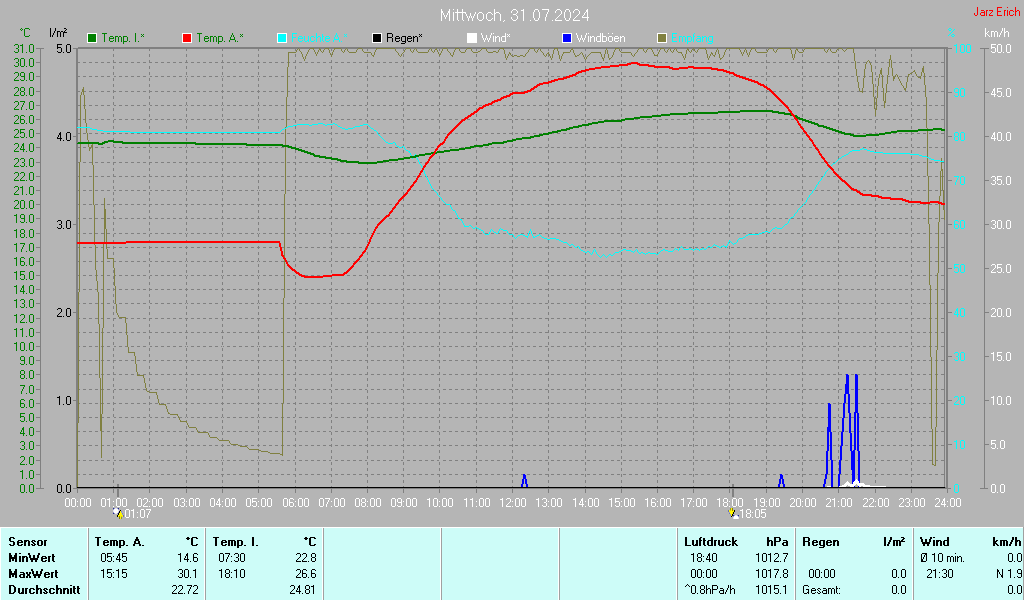Click the MaxWert row label
This screenshot has width=1024, height=600.
34,573
